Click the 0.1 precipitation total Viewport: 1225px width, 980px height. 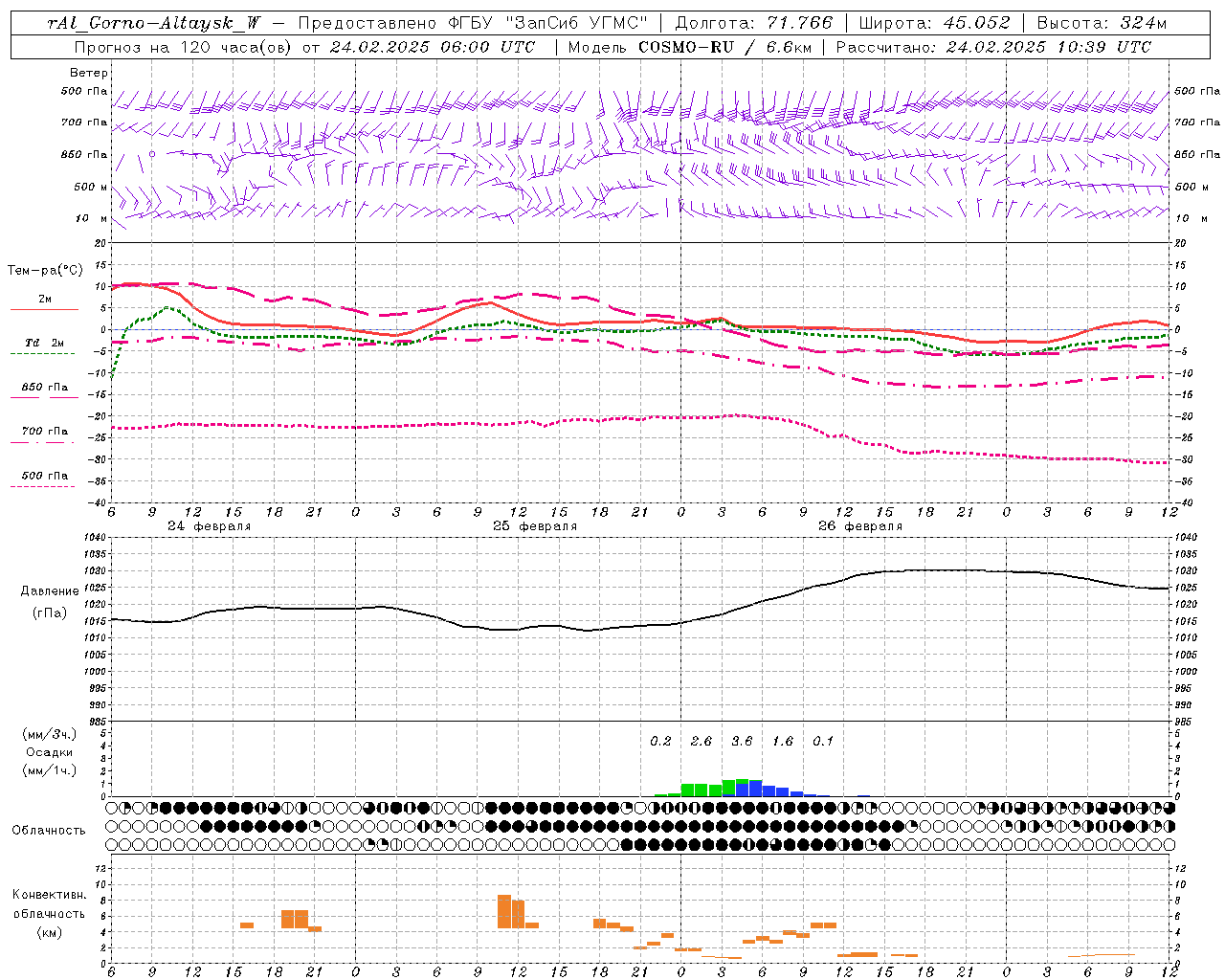point(823,741)
